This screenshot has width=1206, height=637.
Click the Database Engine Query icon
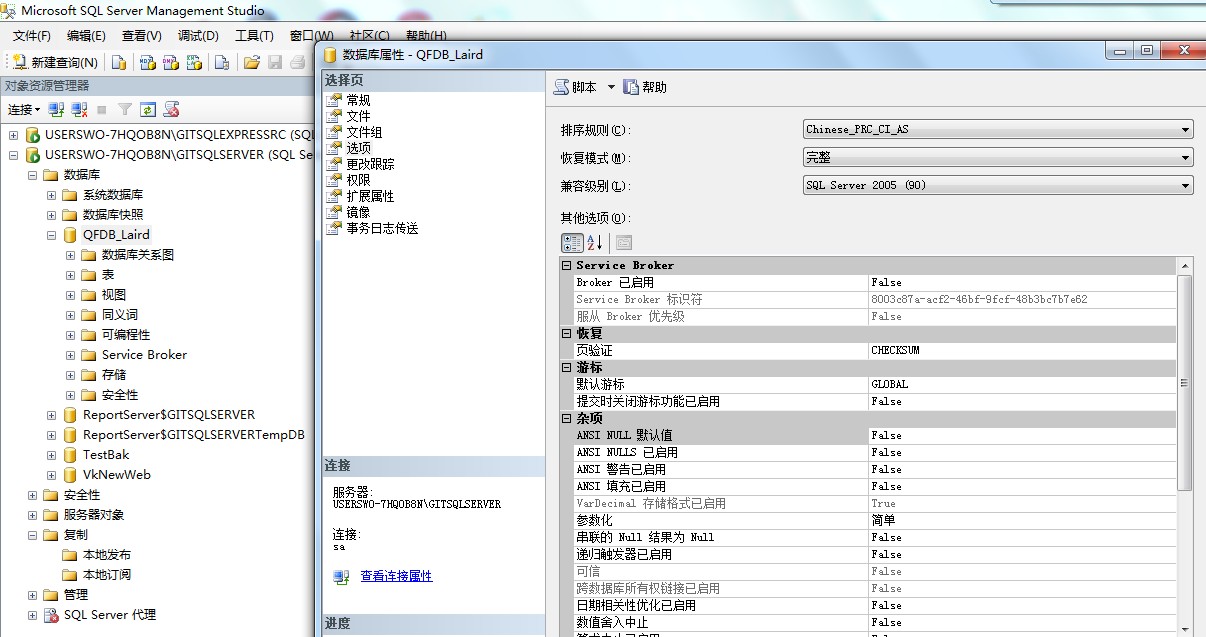pos(119,62)
